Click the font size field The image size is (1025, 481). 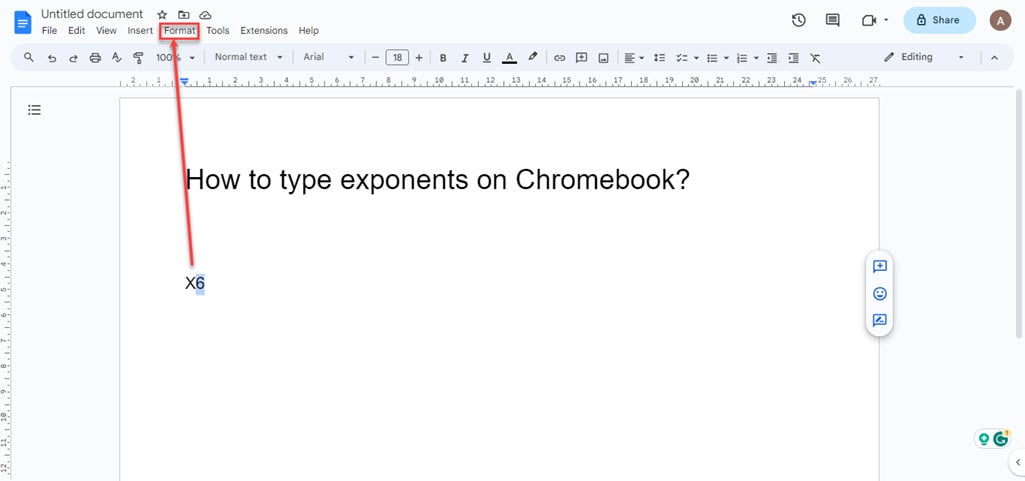point(397,58)
